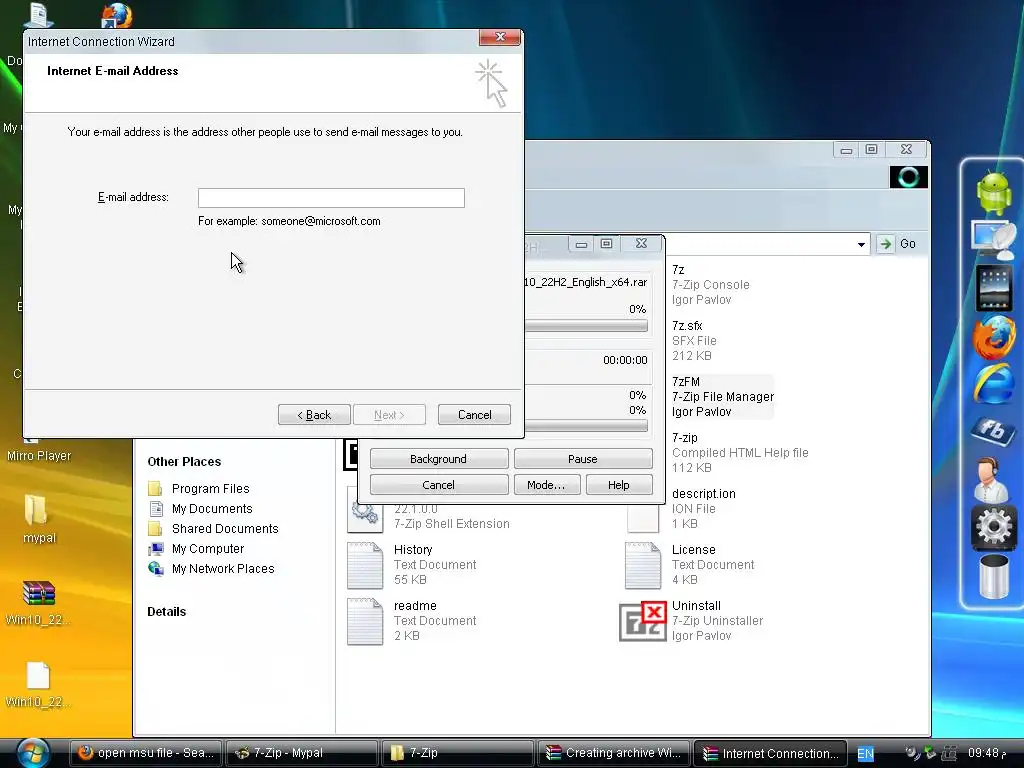Image resolution: width=1024 pixels, height=768 pixels.
Task: Open the settings gear dock icon
Action: click(993, 526)
